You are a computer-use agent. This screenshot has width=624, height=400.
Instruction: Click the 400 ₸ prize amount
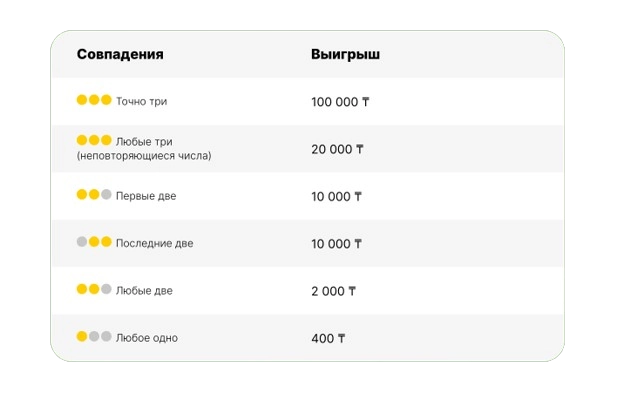pyautogui.click(x=328, y=338)
